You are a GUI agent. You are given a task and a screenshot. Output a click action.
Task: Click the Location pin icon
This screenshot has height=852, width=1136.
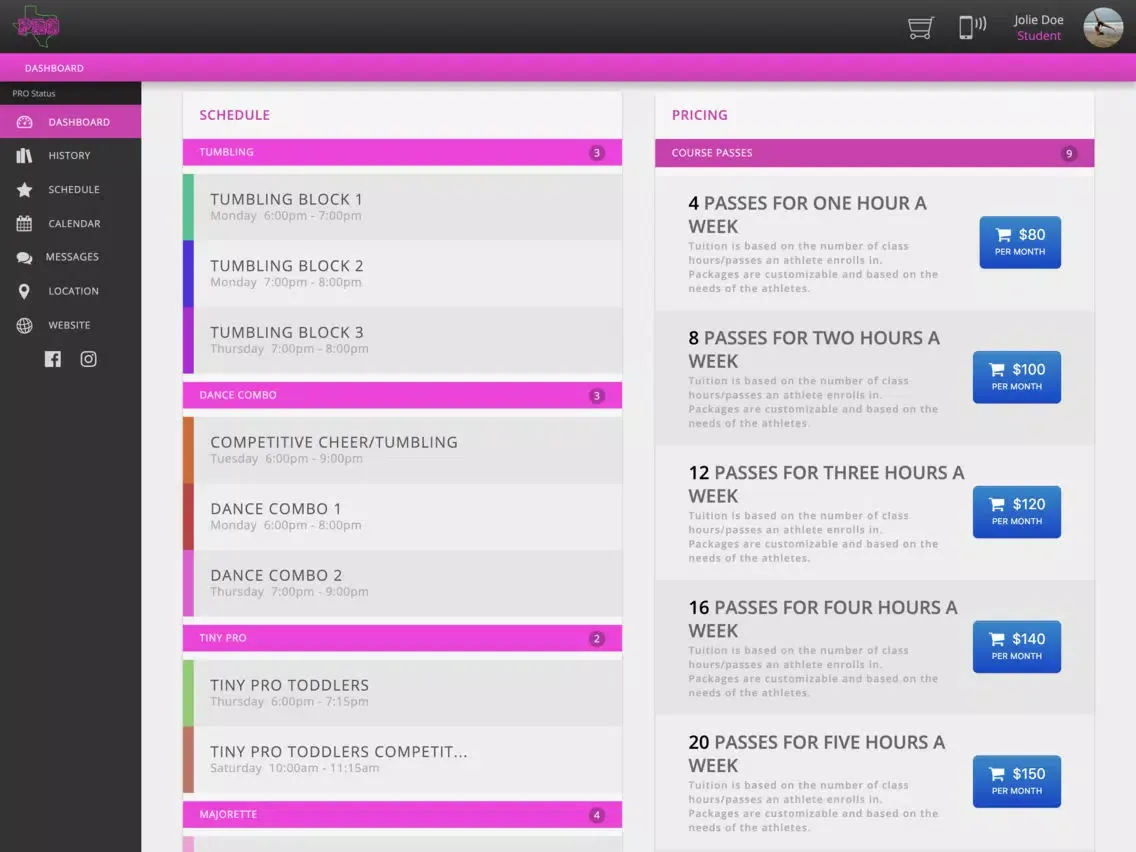25,291
